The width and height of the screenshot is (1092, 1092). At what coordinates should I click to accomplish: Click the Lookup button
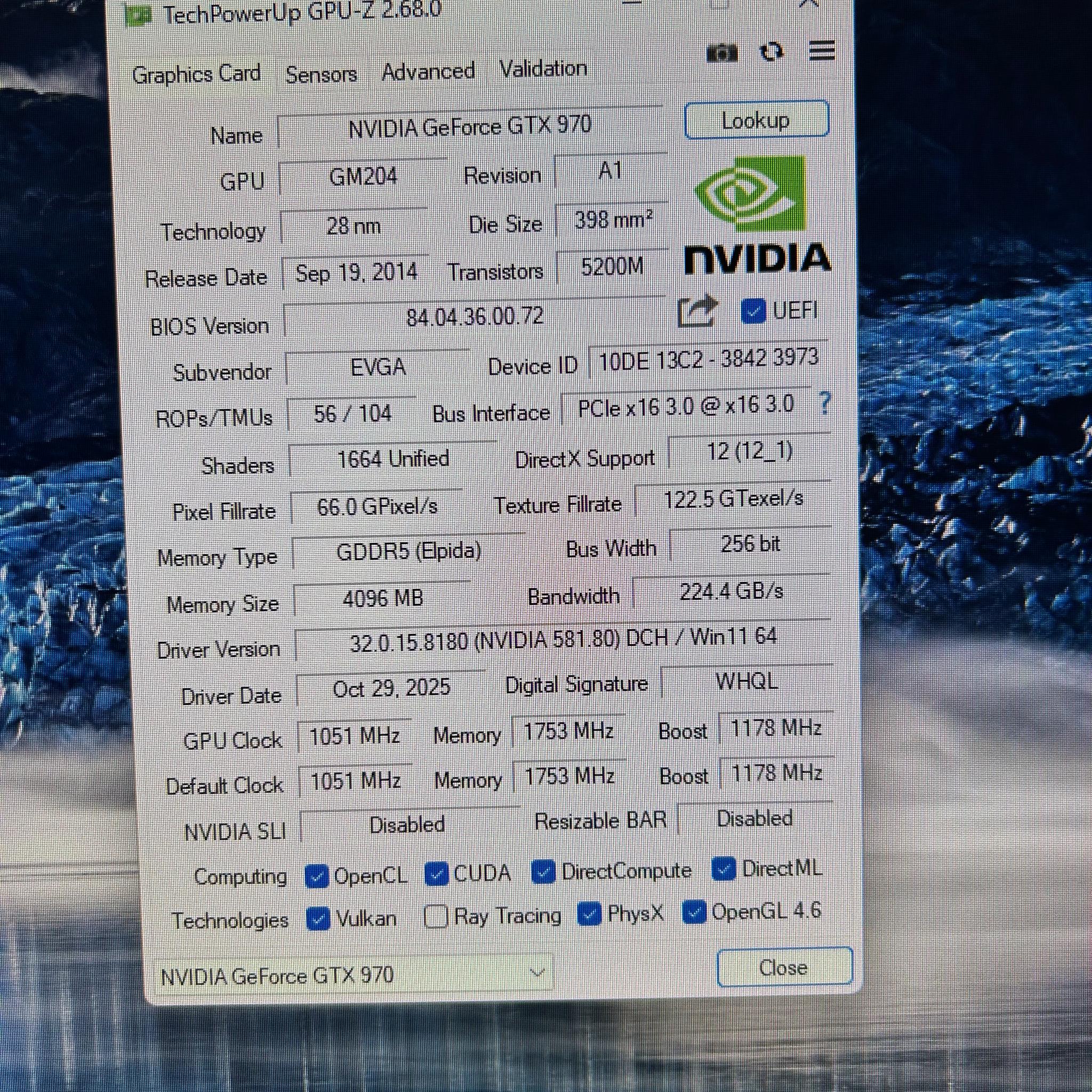tap(756, 120)
